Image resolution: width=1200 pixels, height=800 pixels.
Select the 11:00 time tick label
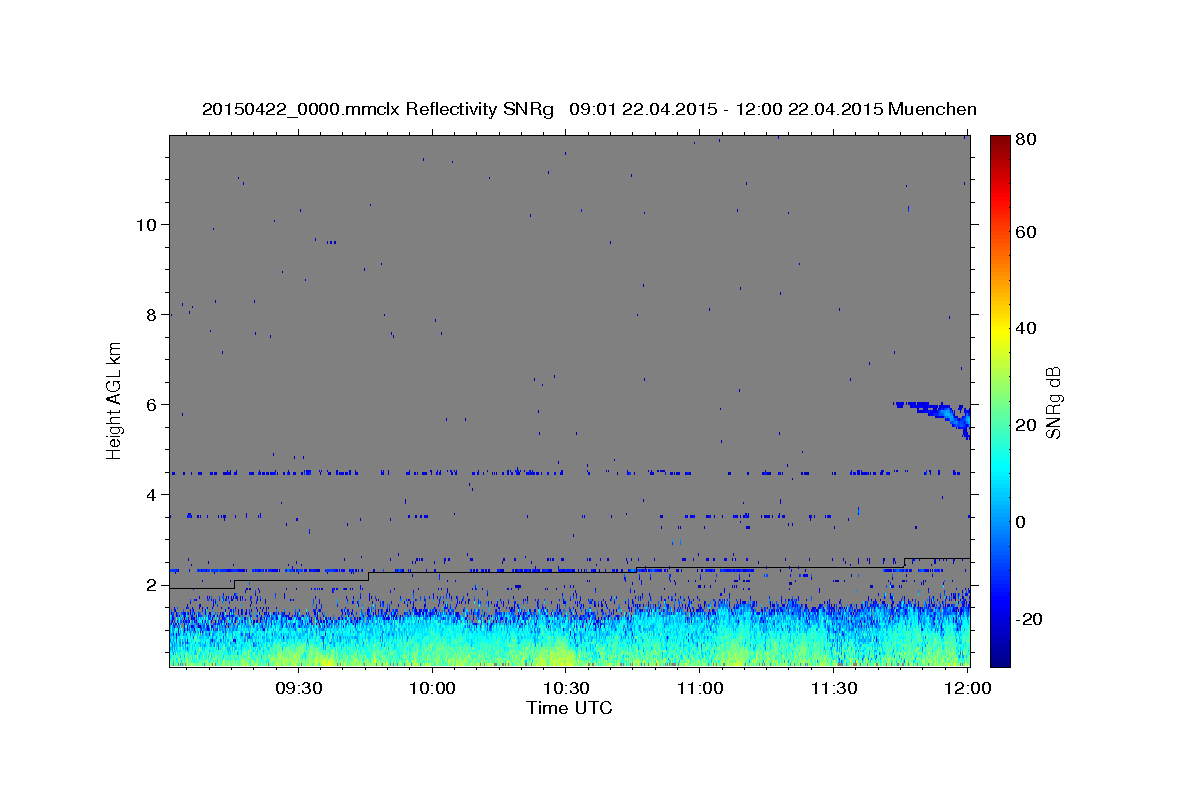coord(700,688)
